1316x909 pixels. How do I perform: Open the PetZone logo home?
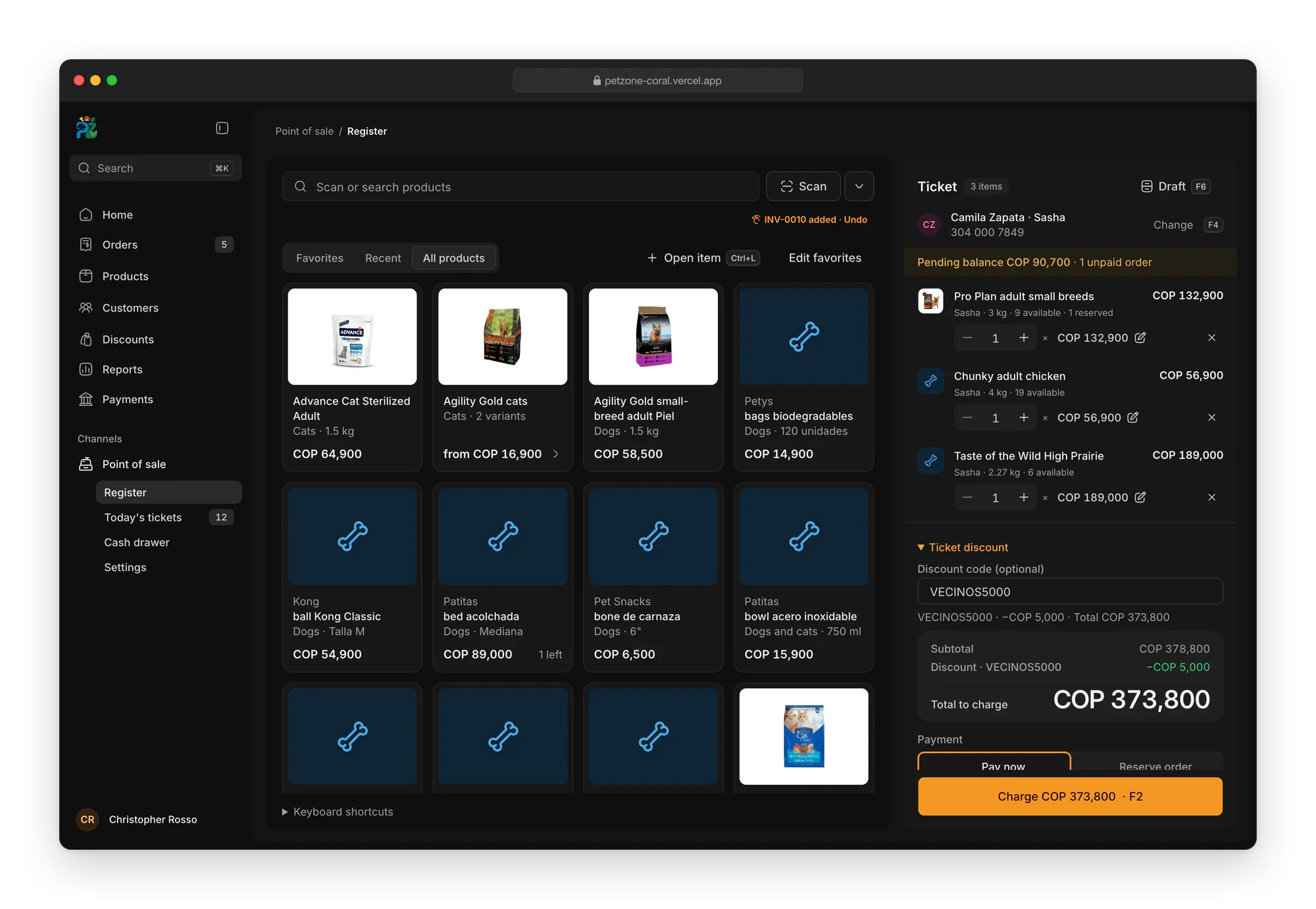87,128
